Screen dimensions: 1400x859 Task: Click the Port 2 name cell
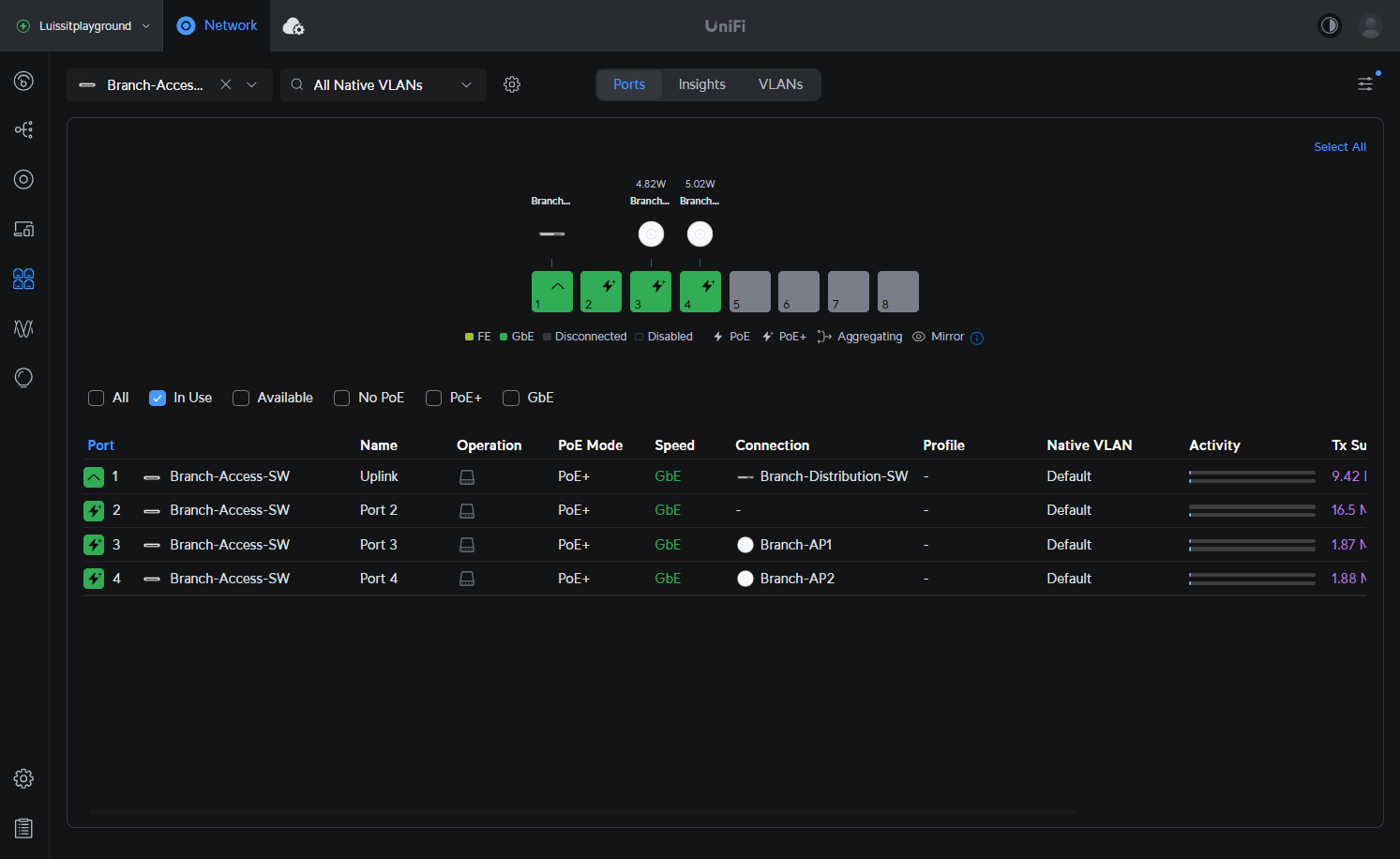click(x=379, y=510)
